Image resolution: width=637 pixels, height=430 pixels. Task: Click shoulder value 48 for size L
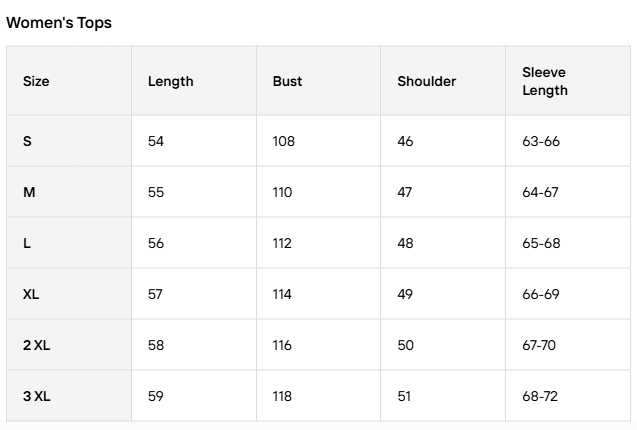point(405,243)
